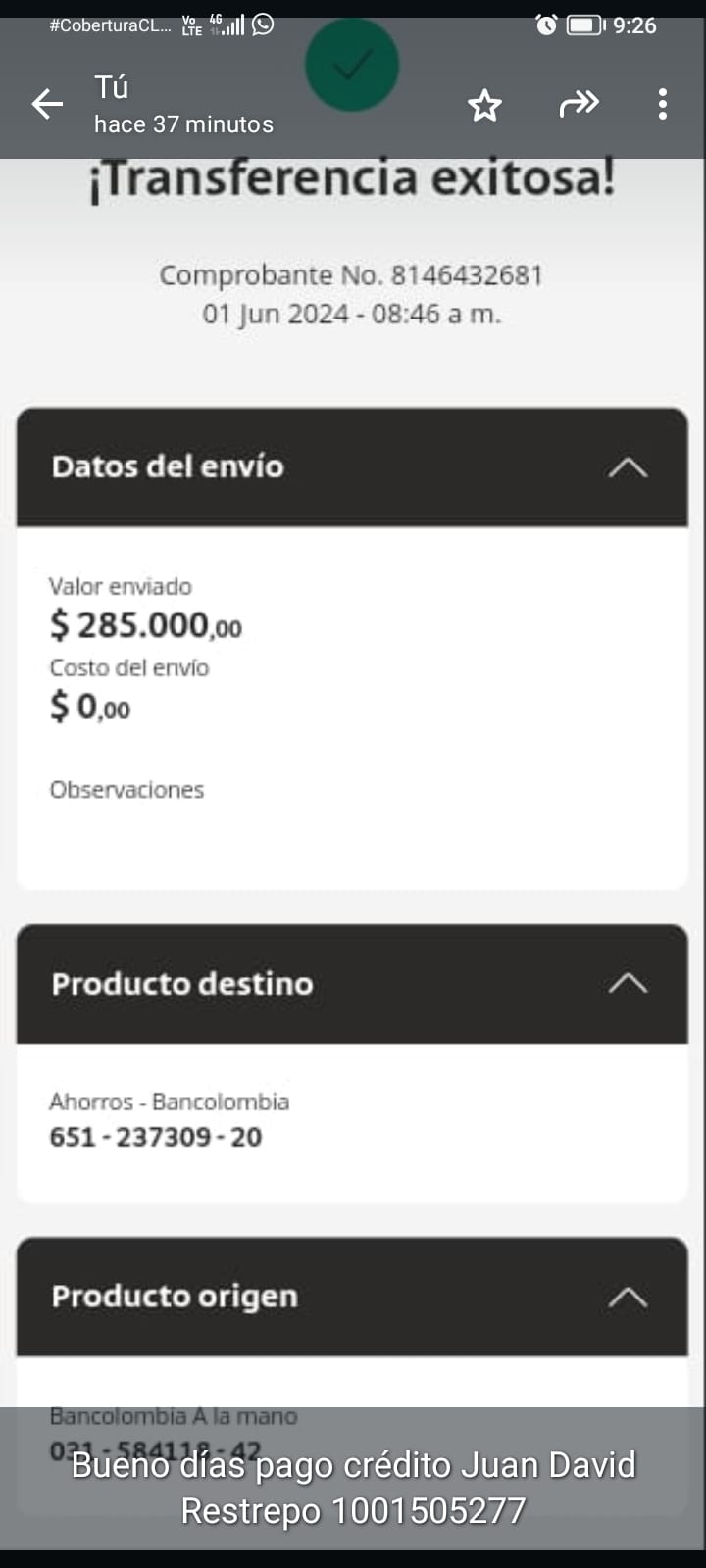Tap the Datos del envío header
Screen dimensions: 706x1568
(168, 466)
